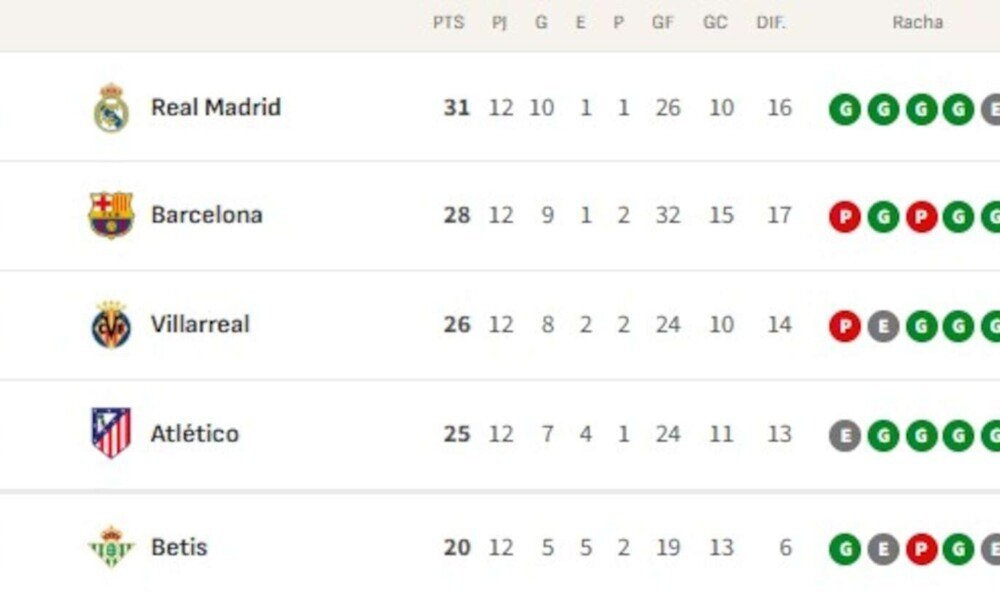This screenshot has width=1000, height=600.
Task: Click the Atlético club crest
Action: (111, 433)
